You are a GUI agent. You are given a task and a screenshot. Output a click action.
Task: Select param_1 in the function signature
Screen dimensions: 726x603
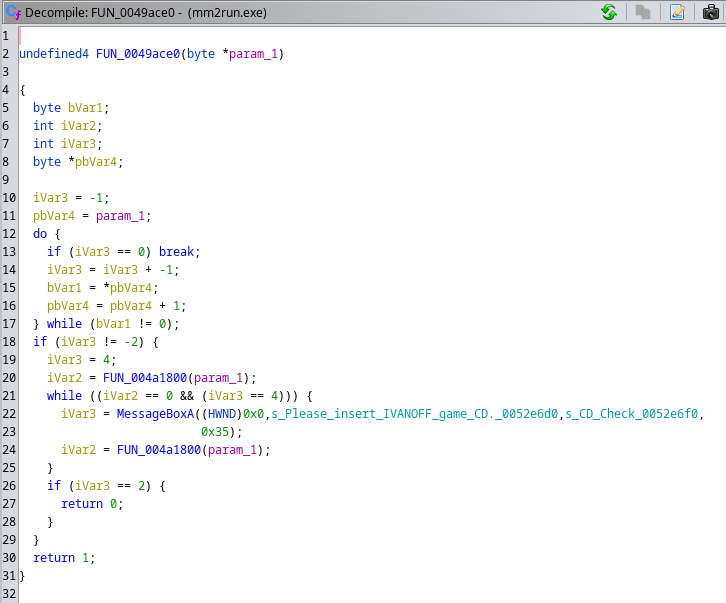(x=253, y=54)
